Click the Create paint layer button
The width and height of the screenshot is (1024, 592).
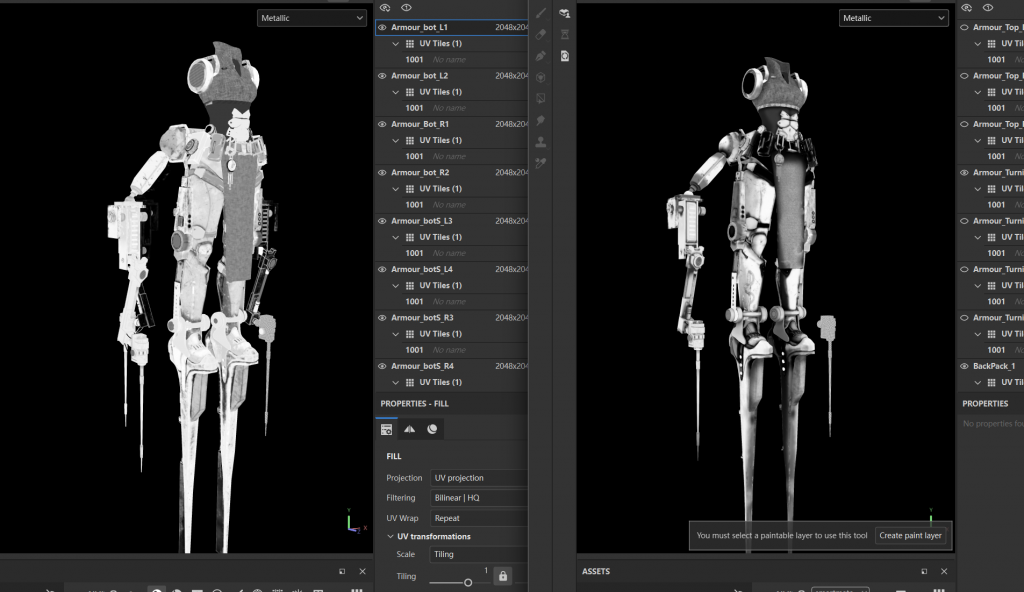pos(910,535)
